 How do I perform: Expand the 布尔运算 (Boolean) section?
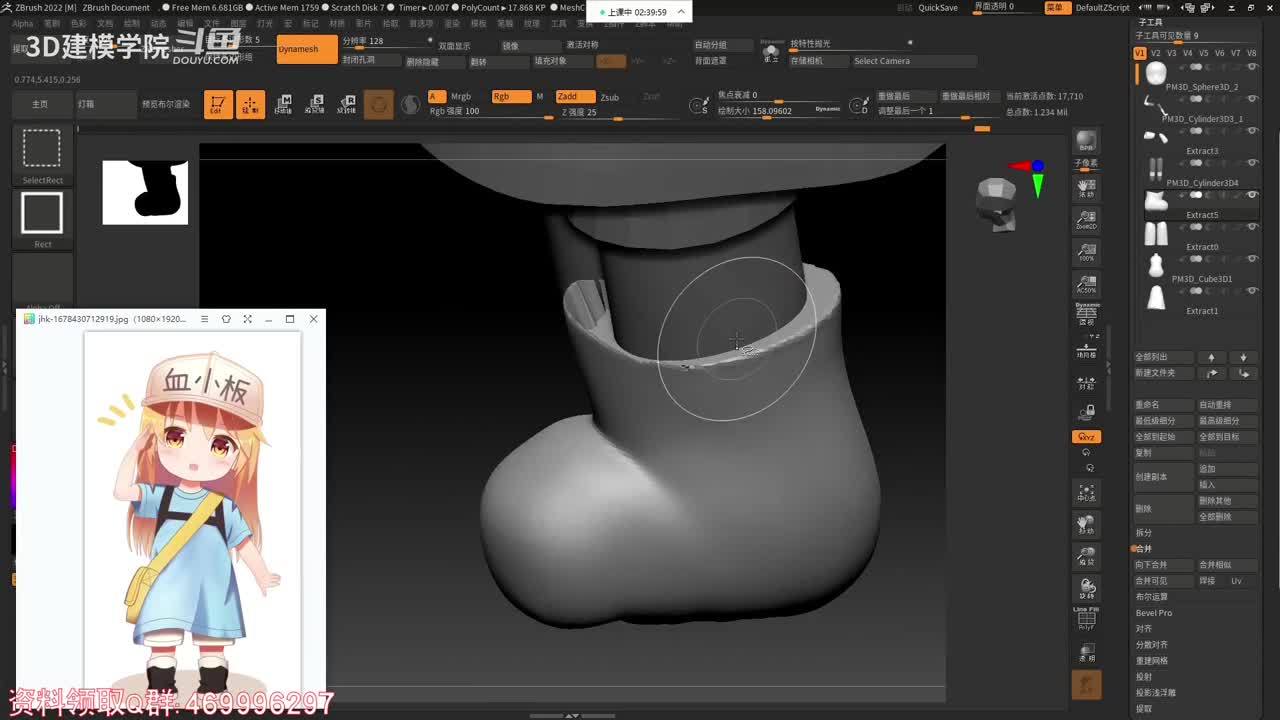[x=1152, y=597]
